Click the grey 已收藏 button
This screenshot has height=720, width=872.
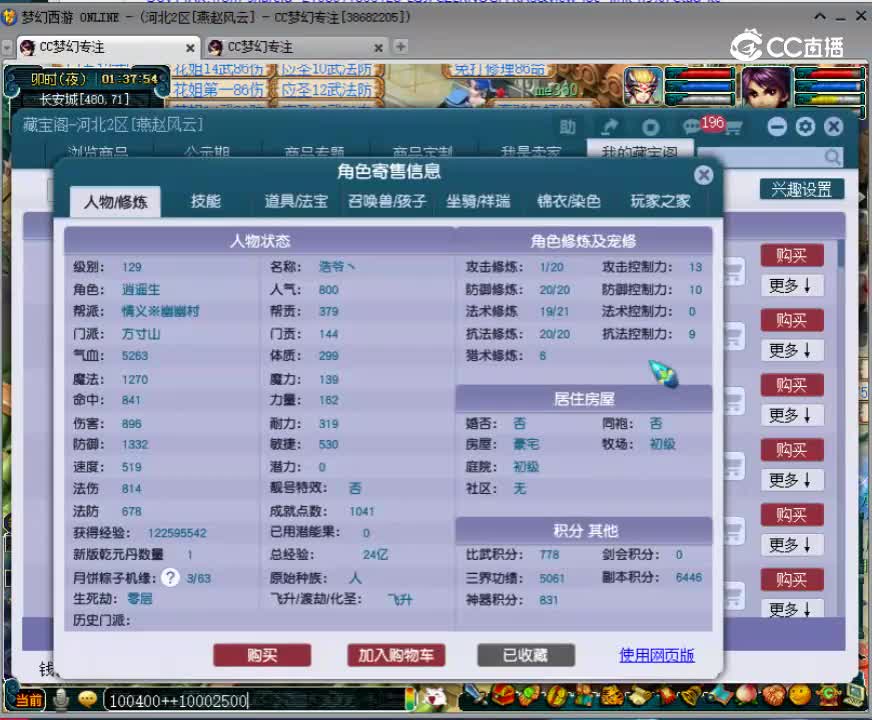[526, 656]
